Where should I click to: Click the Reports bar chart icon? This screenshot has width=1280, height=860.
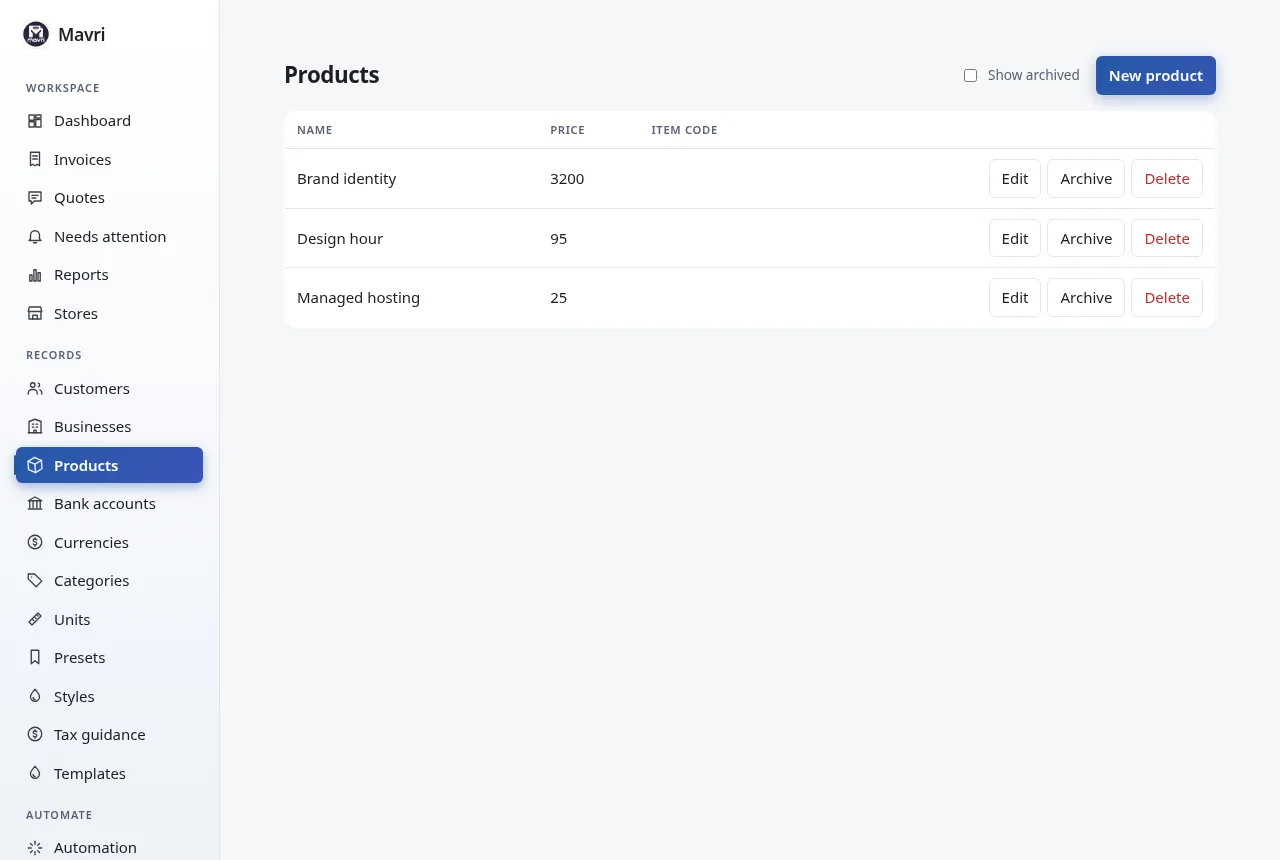click(x=35, y=275)
